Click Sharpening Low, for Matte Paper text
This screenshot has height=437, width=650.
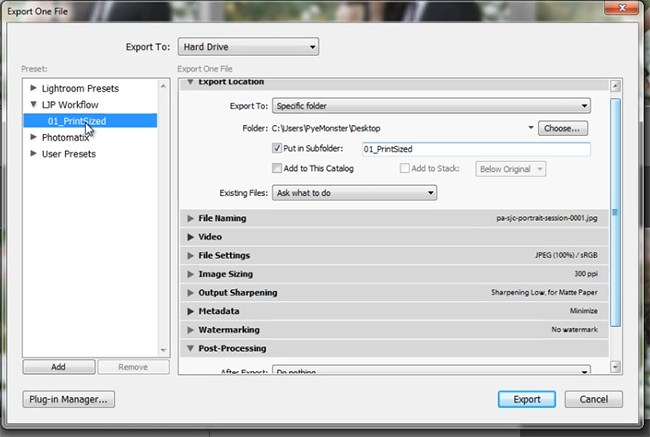point(544,292)
